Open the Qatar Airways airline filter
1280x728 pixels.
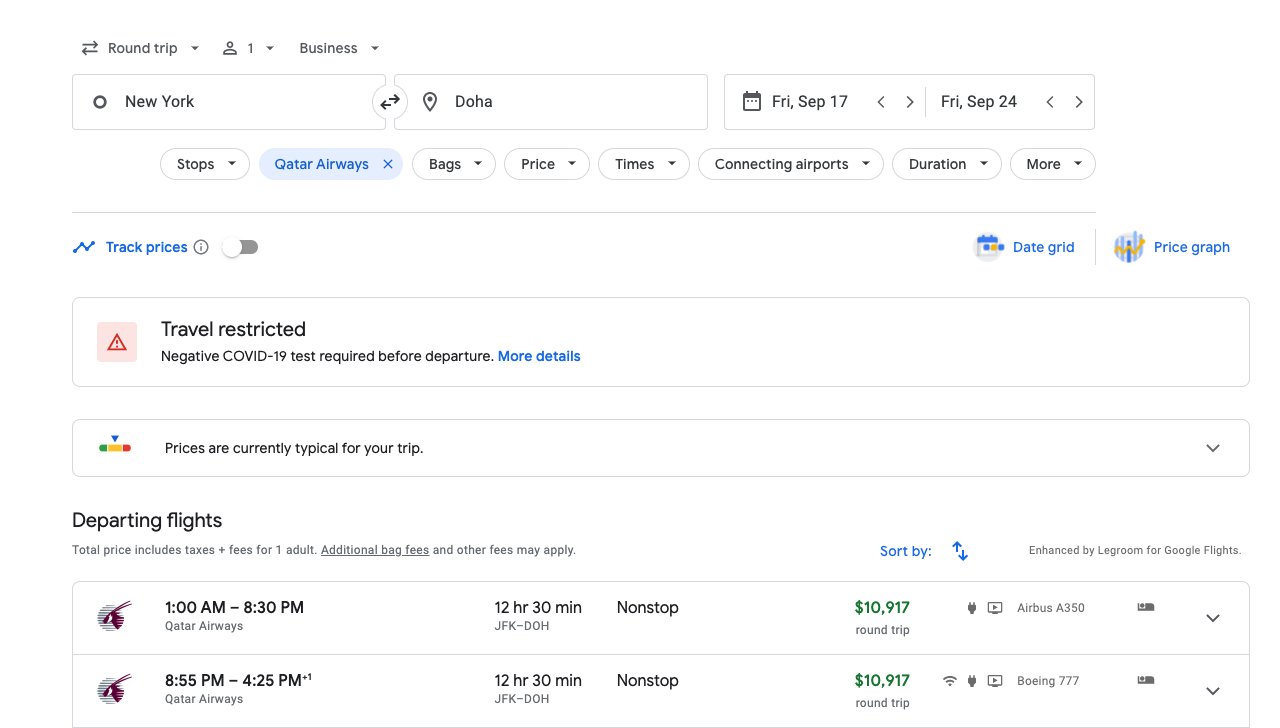[321, 164]
